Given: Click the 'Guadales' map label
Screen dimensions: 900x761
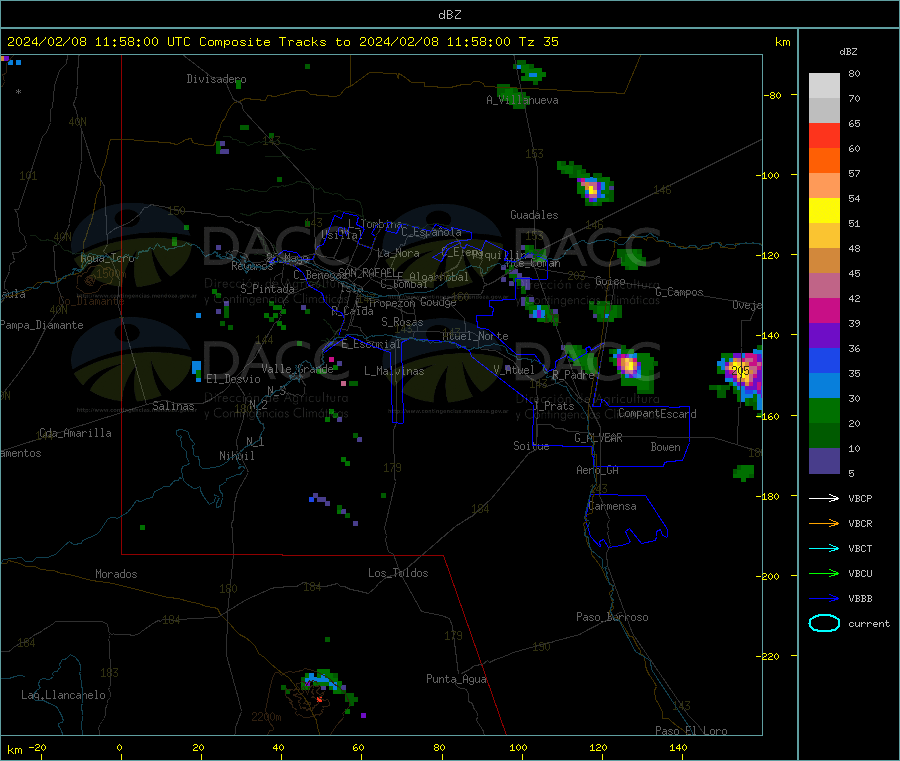Looking at the screenshot, I should coord(534,215).
